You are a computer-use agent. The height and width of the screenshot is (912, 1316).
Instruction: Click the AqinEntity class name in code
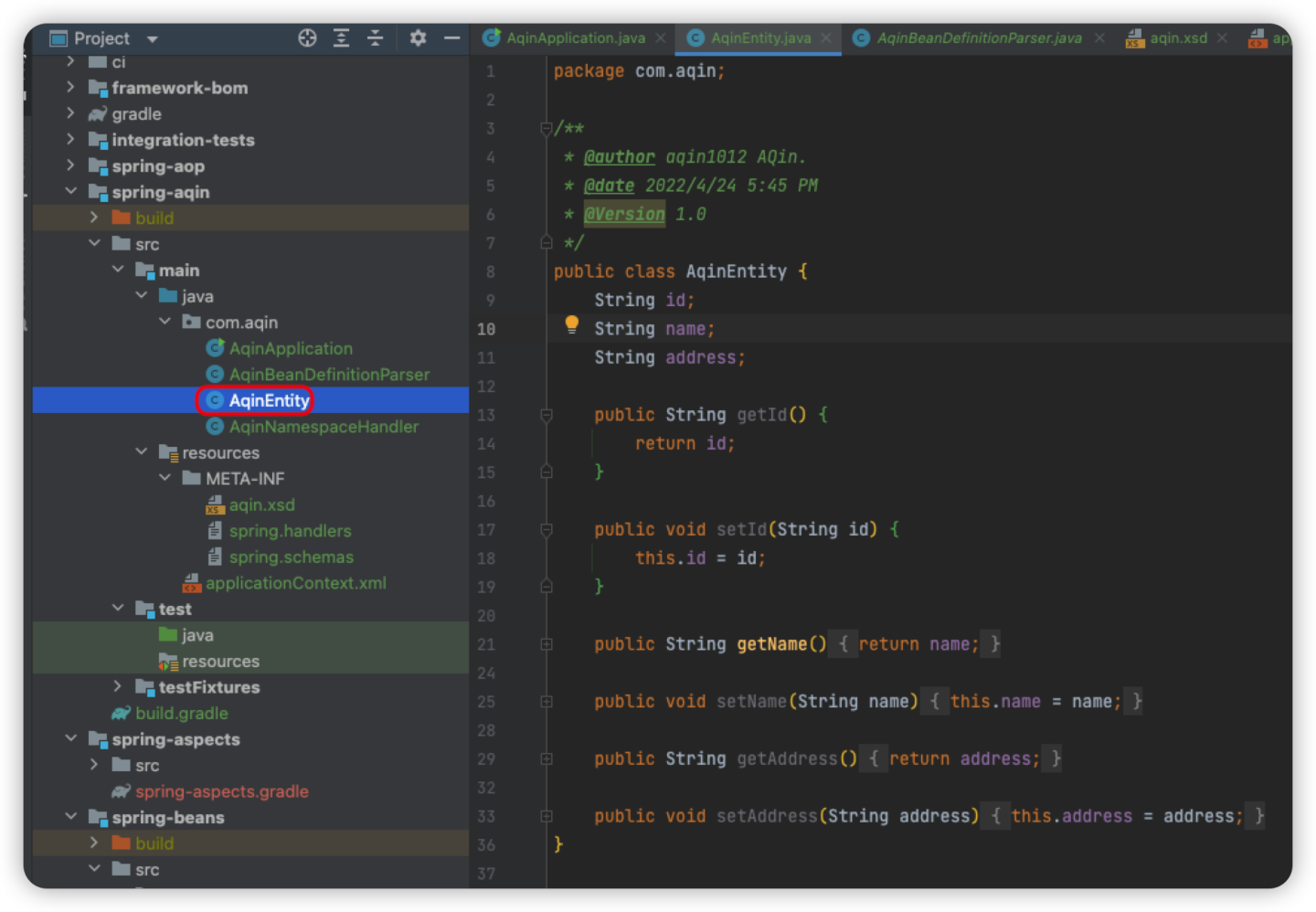pos(737,271)
